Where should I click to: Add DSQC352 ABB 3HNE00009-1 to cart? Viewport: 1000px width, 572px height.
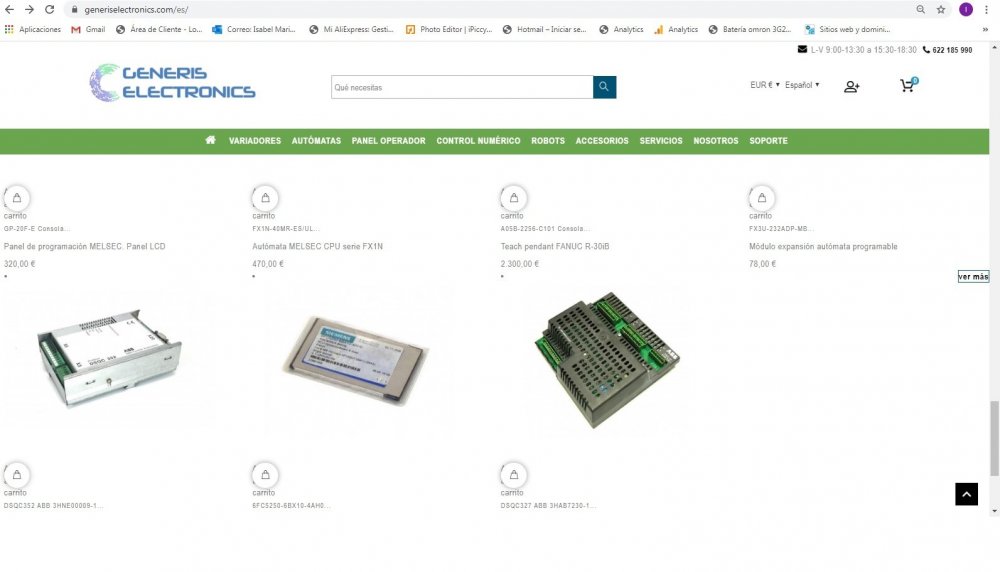click(x=17, y=475)
